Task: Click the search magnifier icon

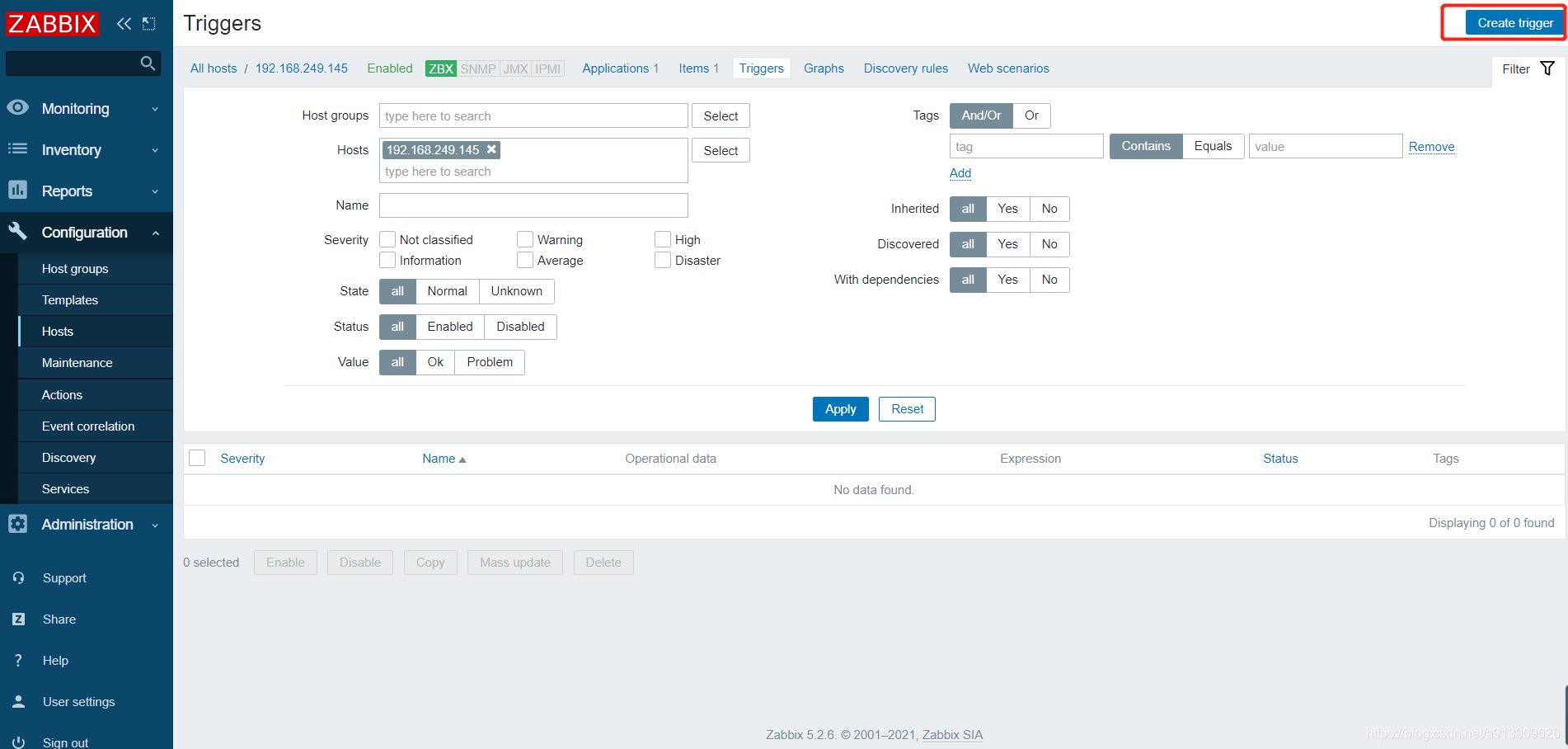Action: [148, 64]
